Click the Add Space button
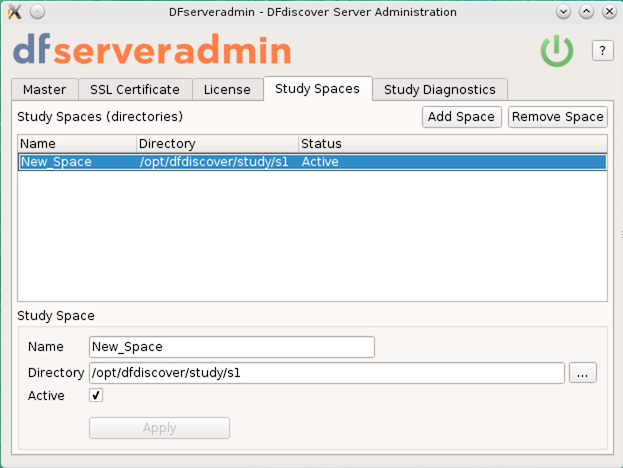This screenshot has height=468, width=623. click(461, 117)
